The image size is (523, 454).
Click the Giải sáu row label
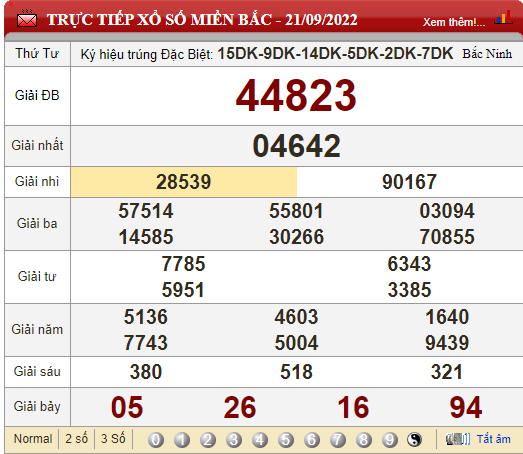tap(37, 371)
